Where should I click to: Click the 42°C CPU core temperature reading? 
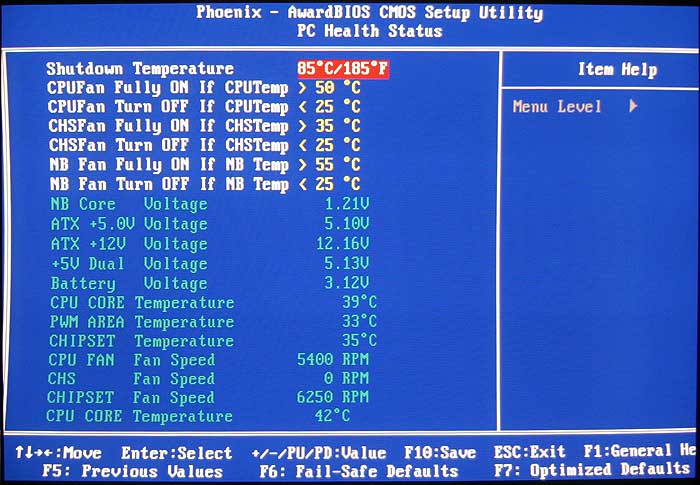333,416
